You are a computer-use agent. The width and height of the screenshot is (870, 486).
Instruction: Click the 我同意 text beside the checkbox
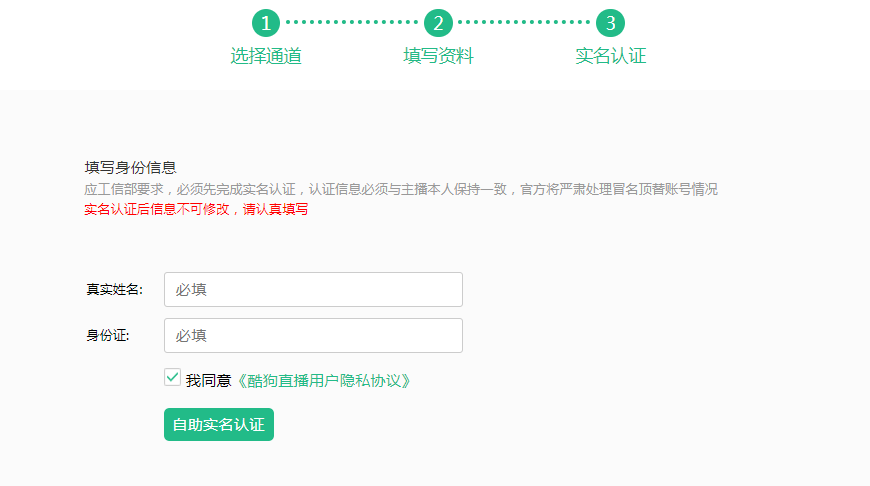click(x=208, y=381)
